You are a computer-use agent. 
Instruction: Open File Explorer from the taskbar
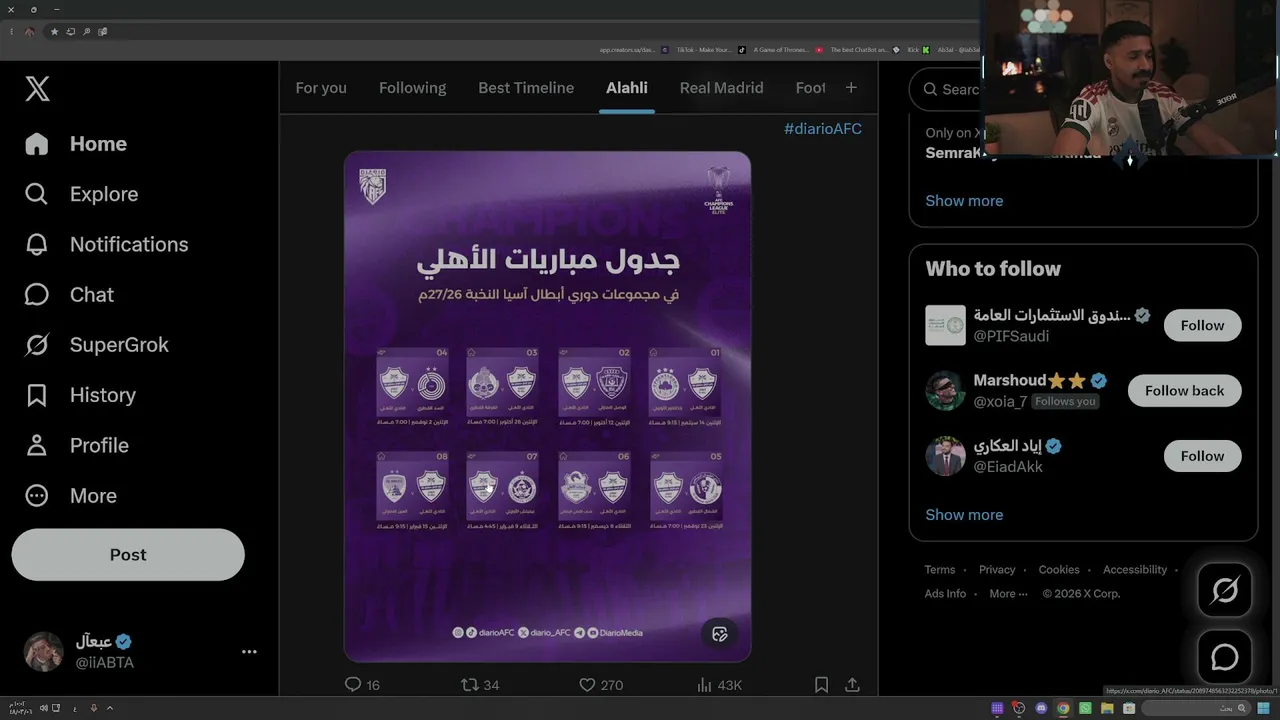(1107, 709)
